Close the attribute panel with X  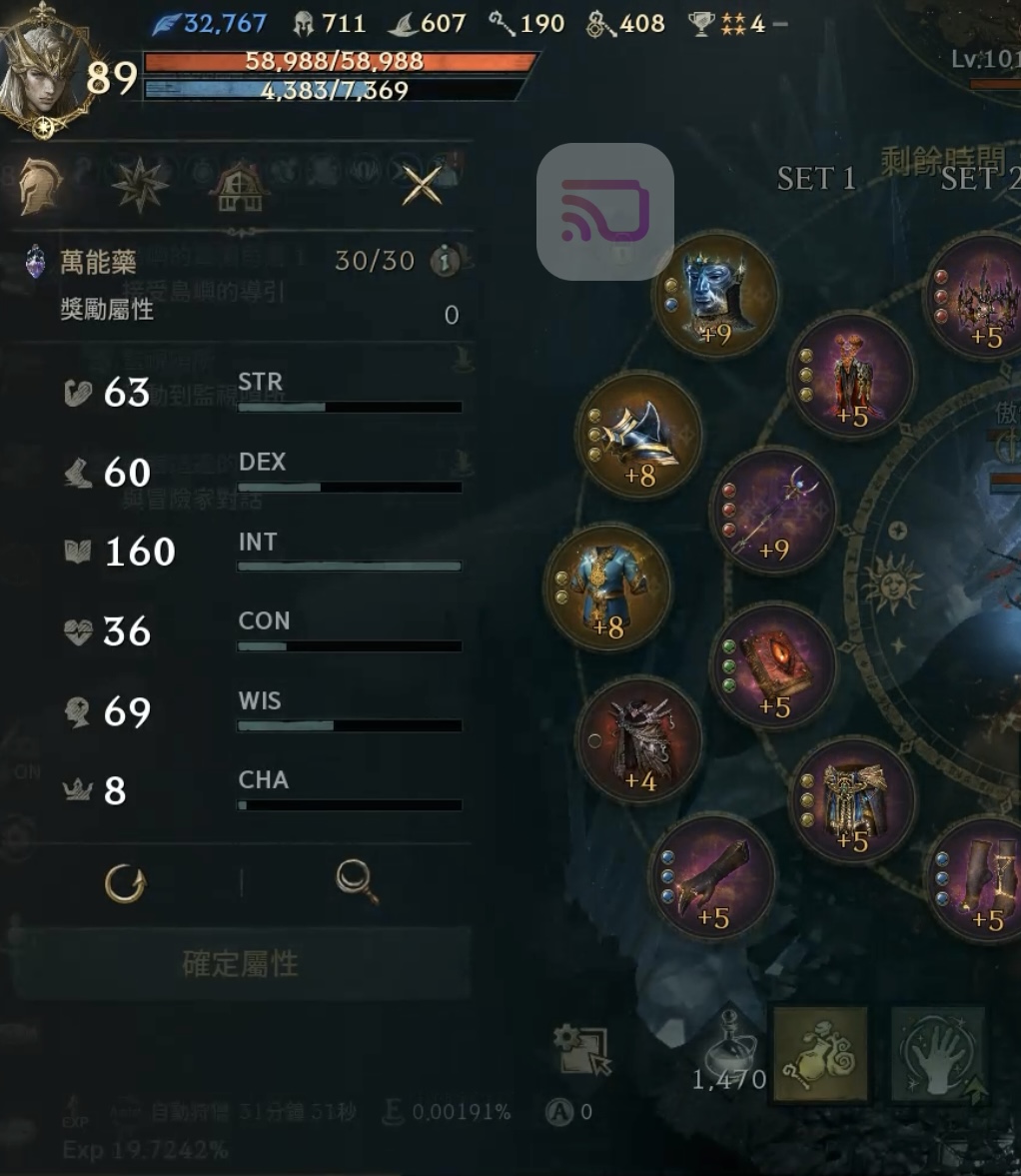[422, 185]
